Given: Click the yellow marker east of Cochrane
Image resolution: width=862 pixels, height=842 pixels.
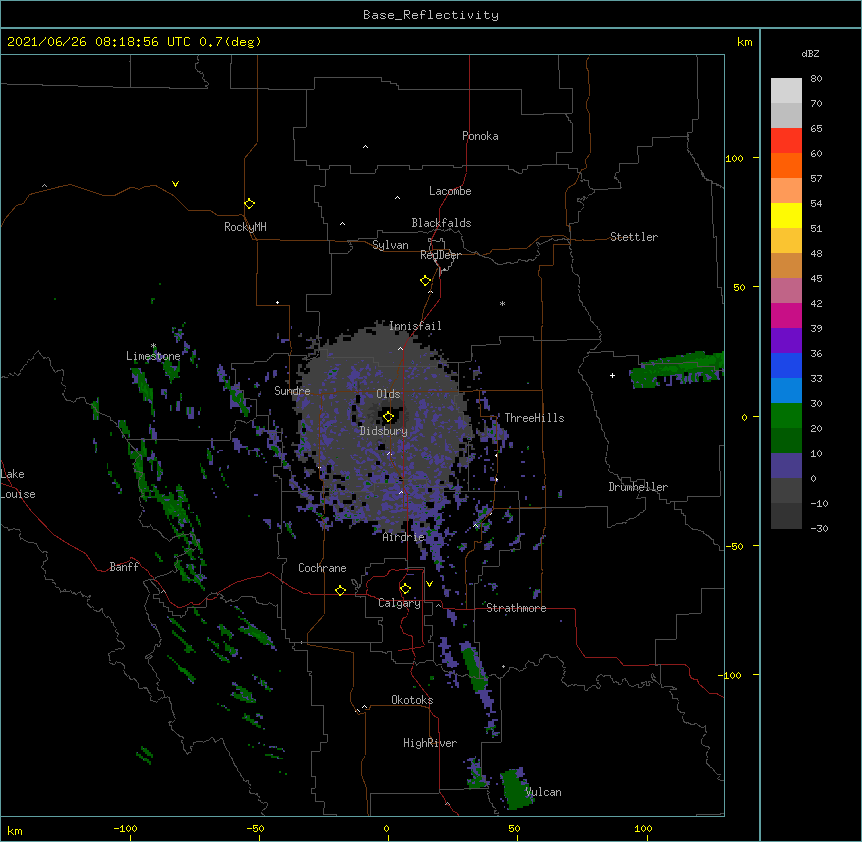Looking at the screenshot, I should (x=340, y=590).
